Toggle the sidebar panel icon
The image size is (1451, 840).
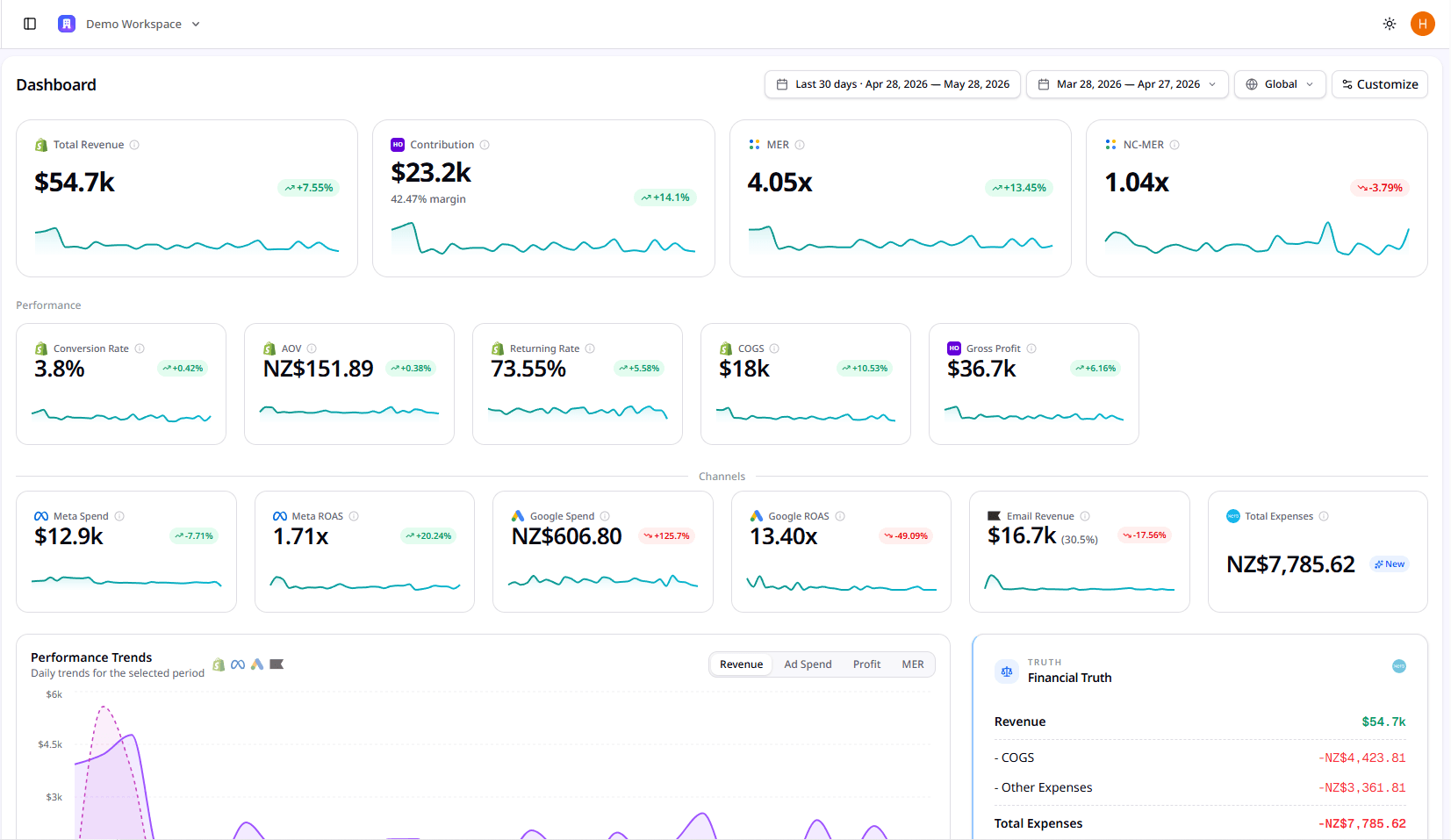point(30,24)
